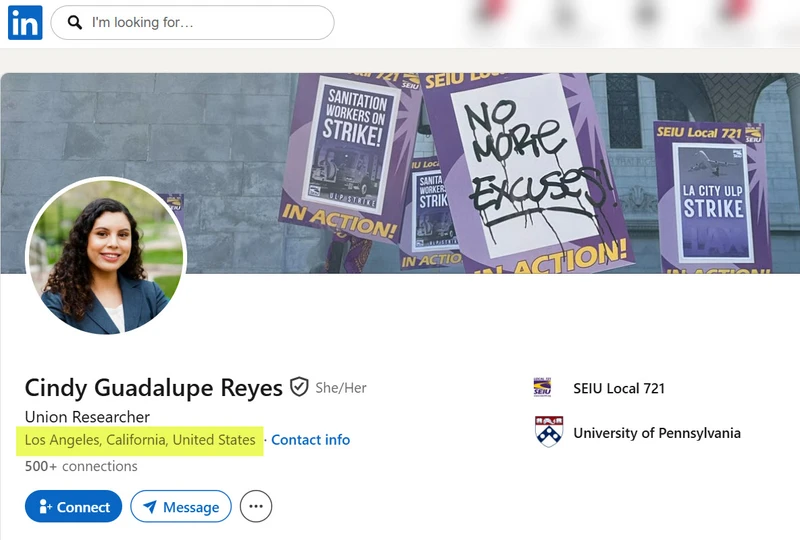
Task: Open the profile photo thumbnail
Action: [106, 256]
